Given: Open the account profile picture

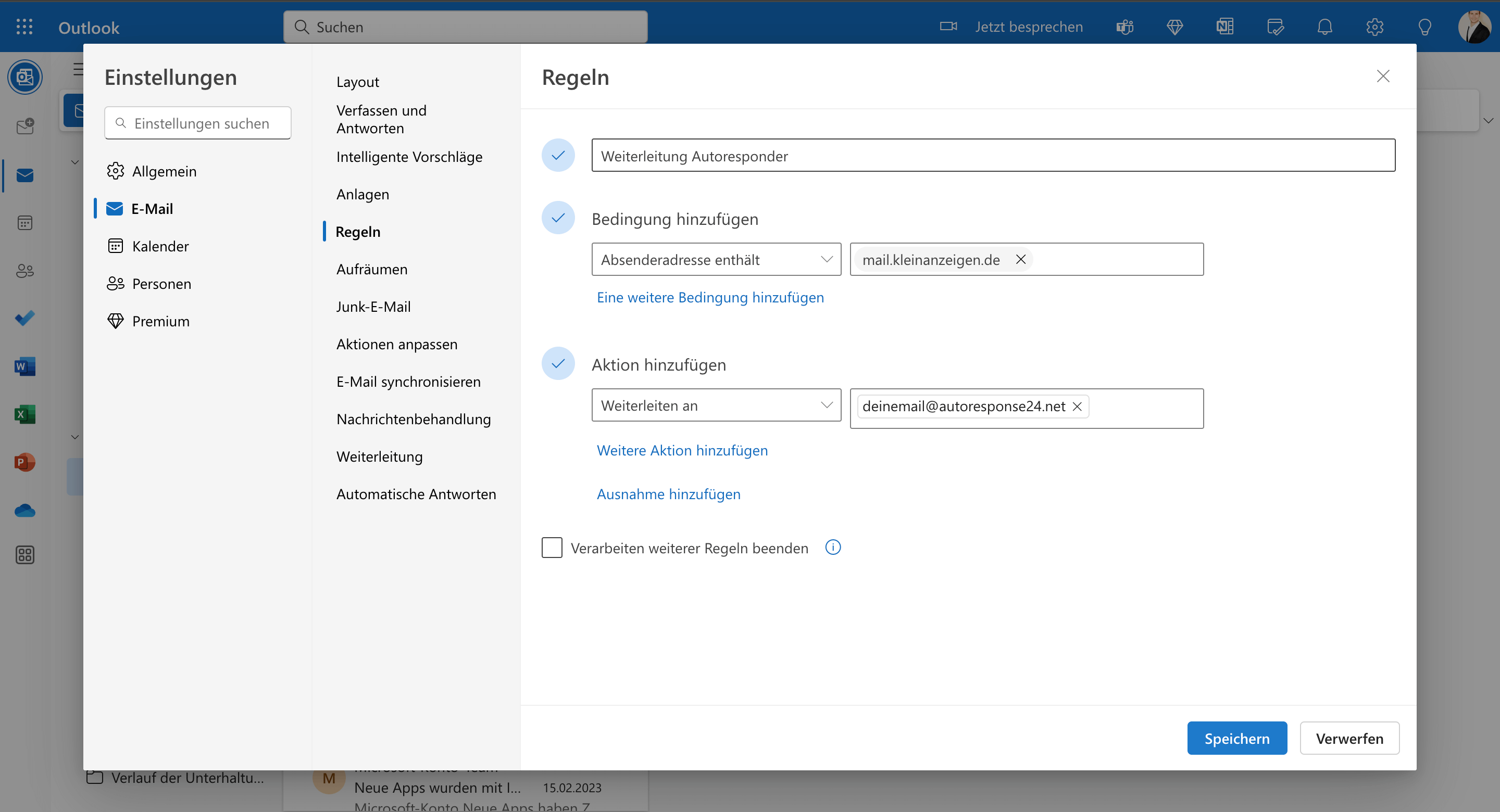Looking at the screenshot, I should tap(1474, 27).
